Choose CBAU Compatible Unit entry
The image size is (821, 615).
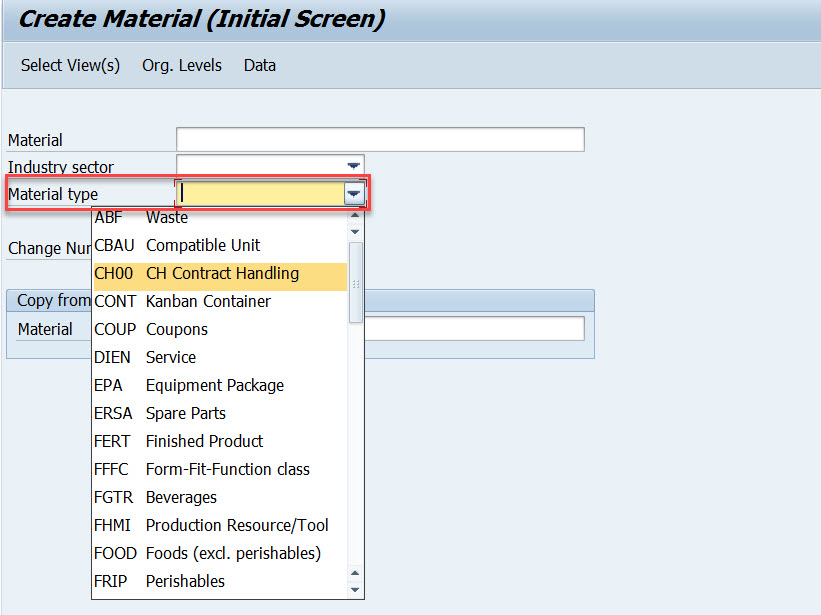pos(220,245)
